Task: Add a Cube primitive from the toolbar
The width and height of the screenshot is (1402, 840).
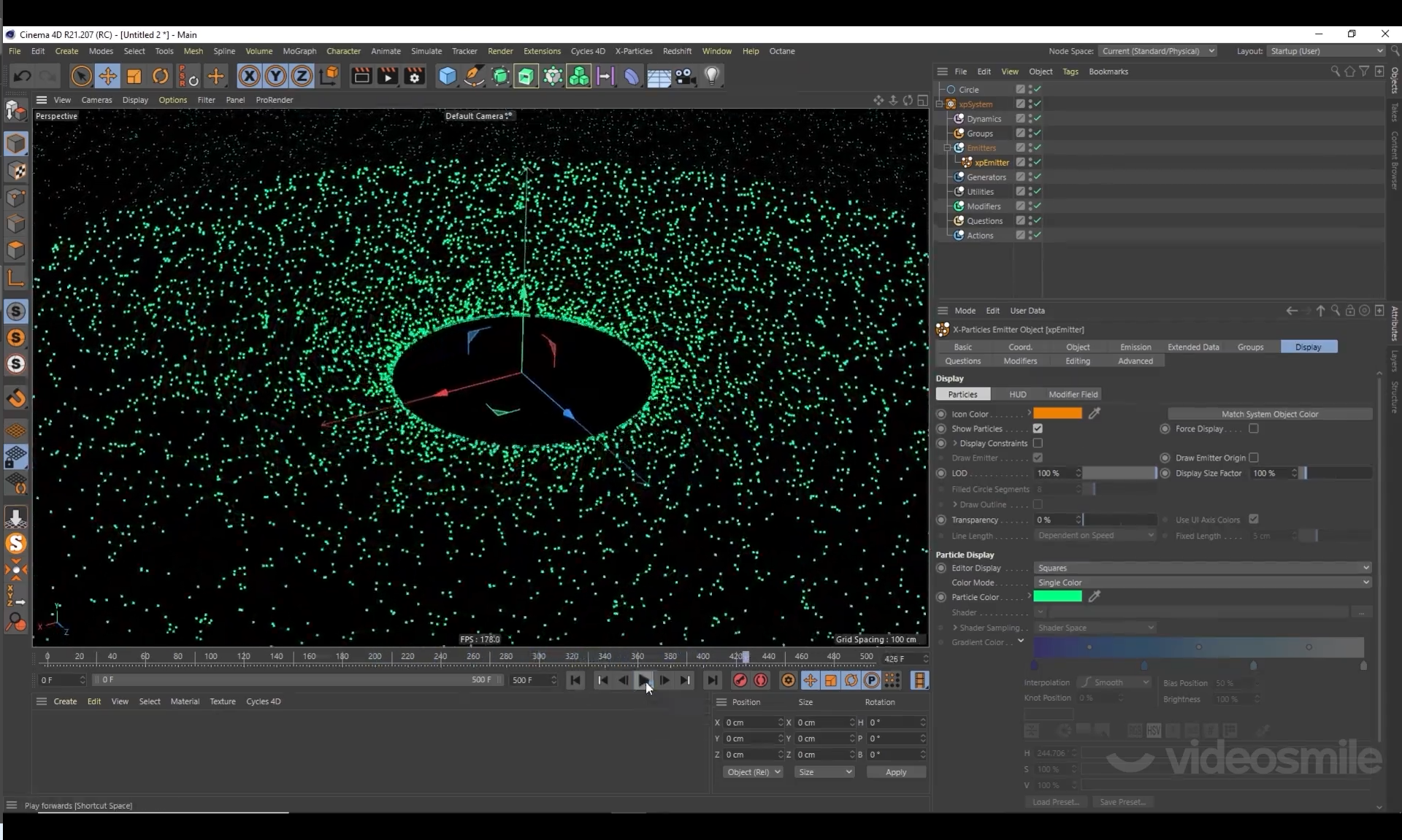Action: click(x=447, y=76)
